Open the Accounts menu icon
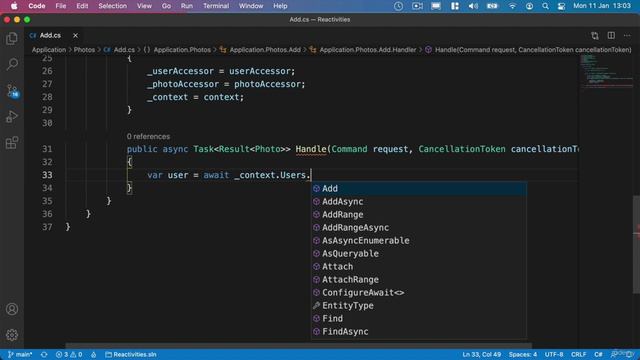 (x=12, y=309)
